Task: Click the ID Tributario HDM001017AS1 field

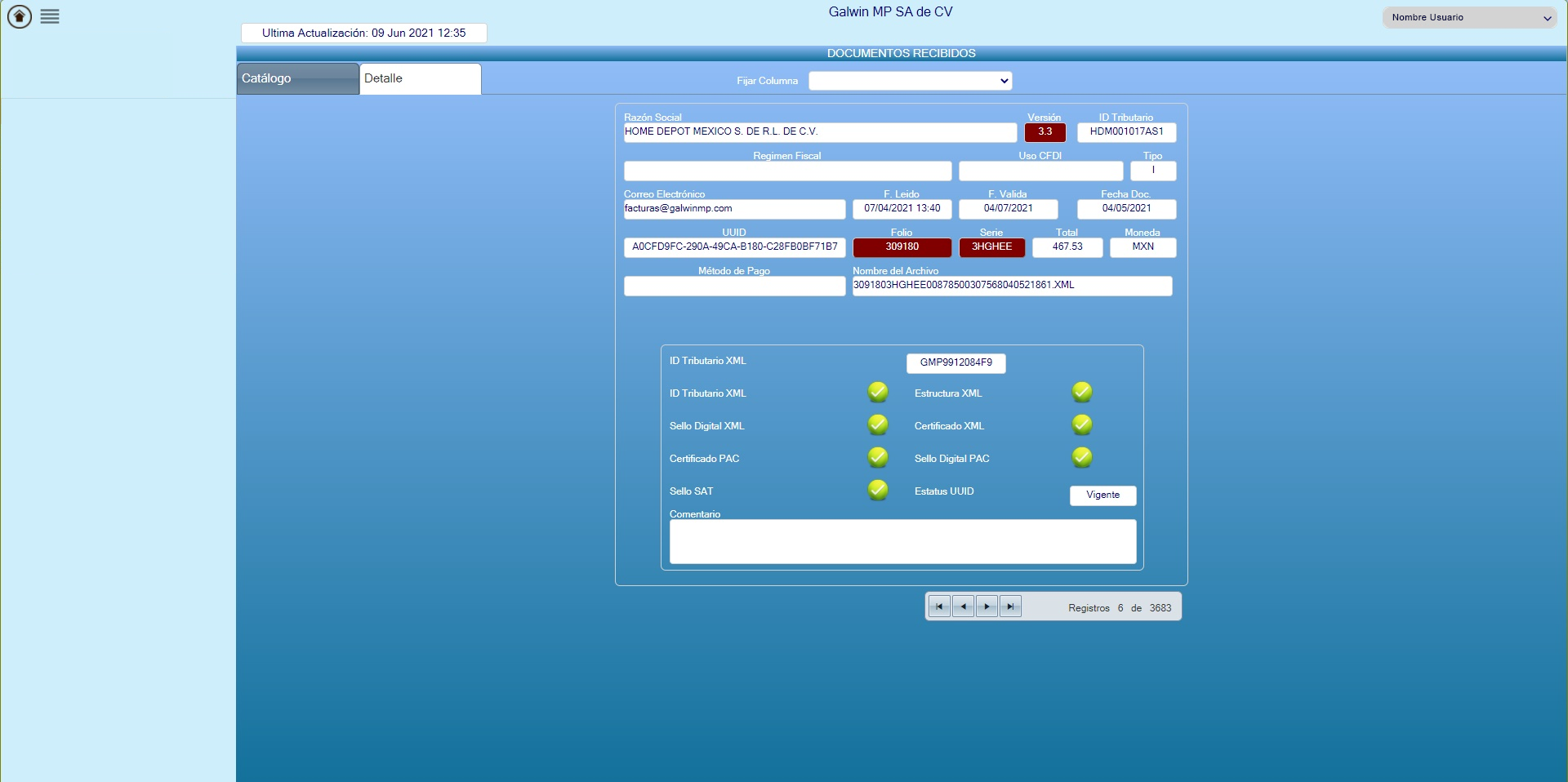Action: (x=1126, y=132)
